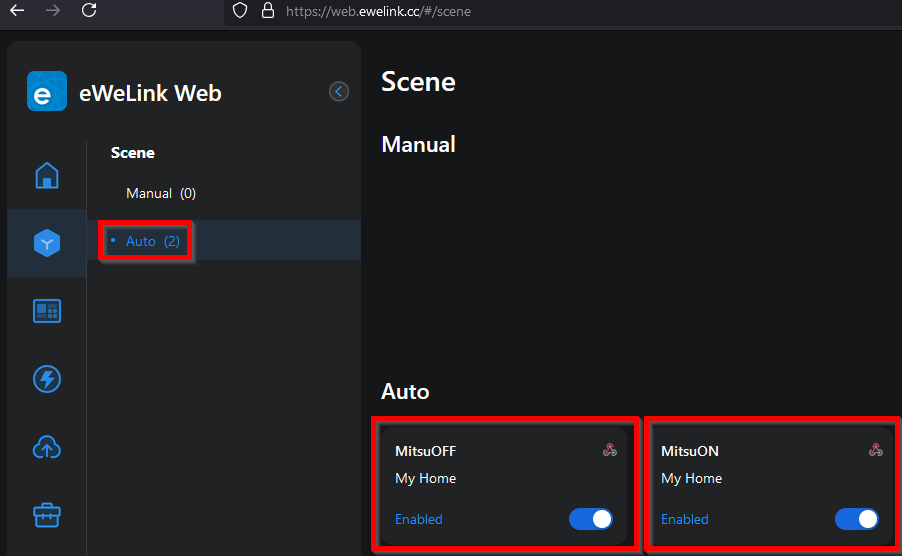Open the Home section in sidebar

click(47, 175)
